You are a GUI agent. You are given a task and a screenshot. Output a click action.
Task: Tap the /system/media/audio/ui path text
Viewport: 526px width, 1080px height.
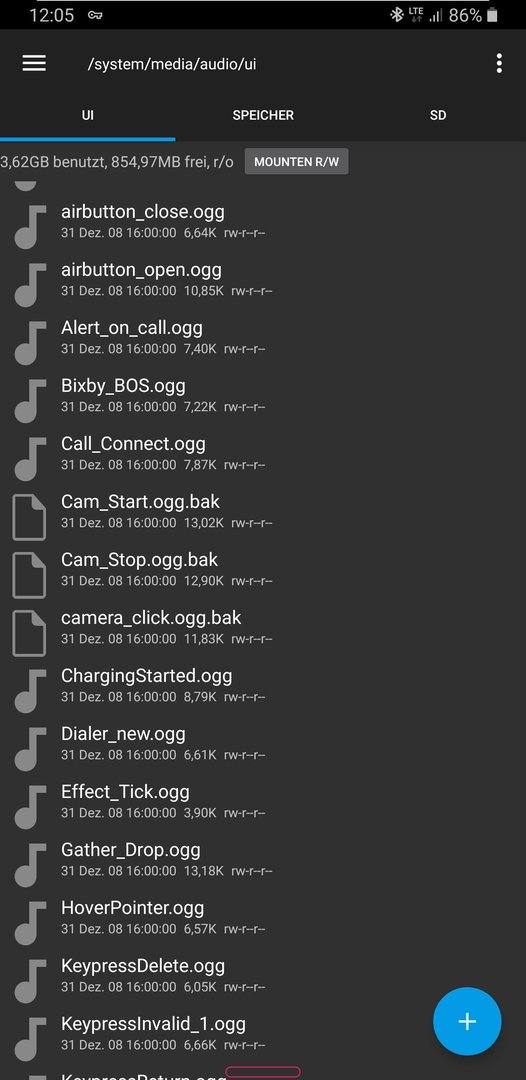point(172,64)
